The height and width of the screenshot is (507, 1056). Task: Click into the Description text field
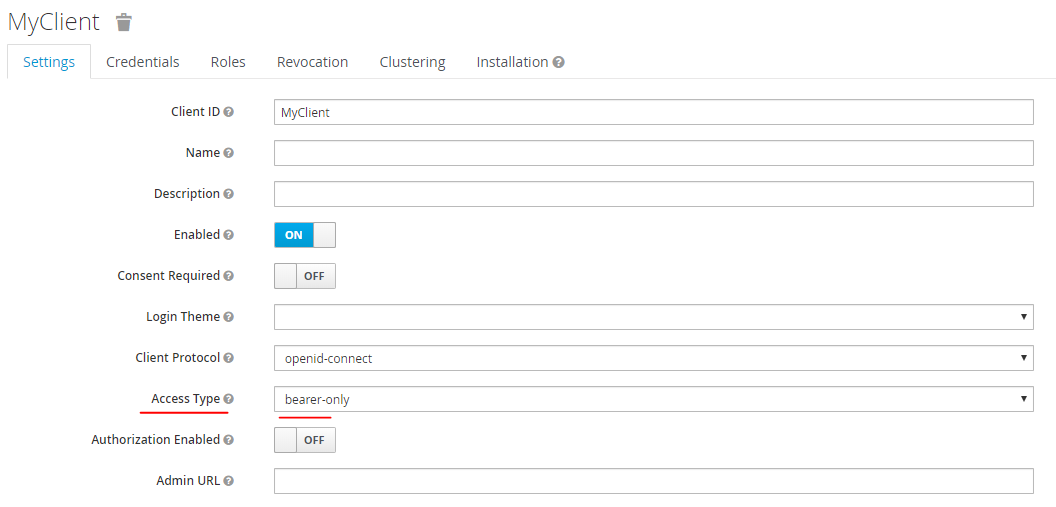point(653,194)
